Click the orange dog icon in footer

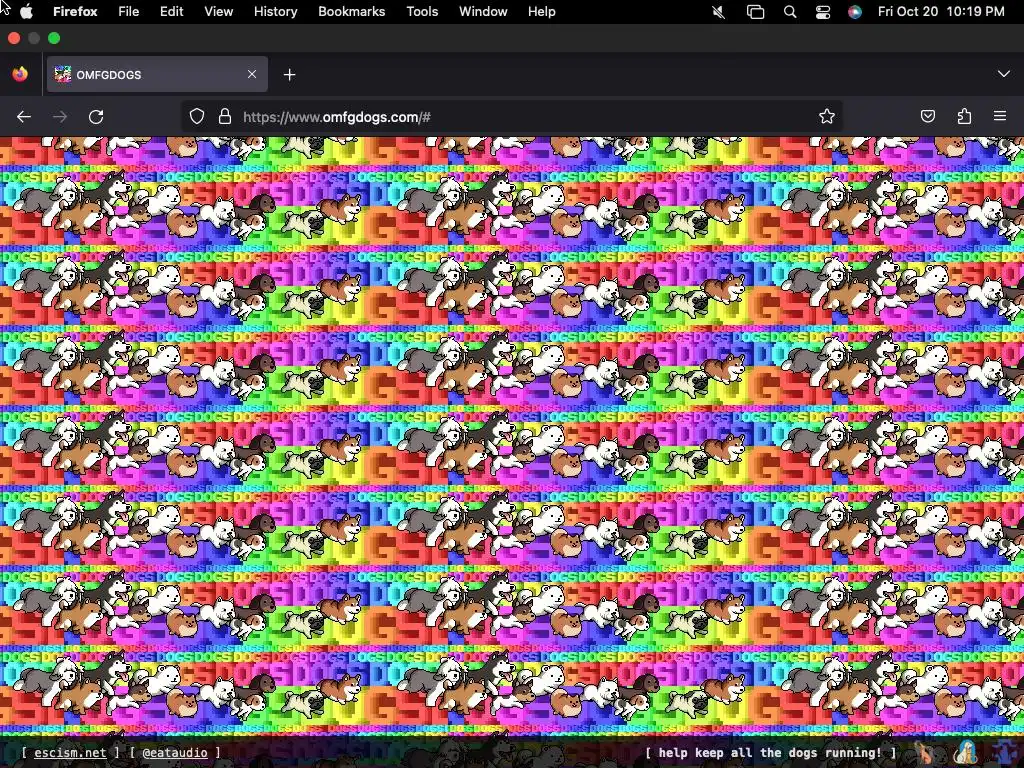[x=925, y=752]
